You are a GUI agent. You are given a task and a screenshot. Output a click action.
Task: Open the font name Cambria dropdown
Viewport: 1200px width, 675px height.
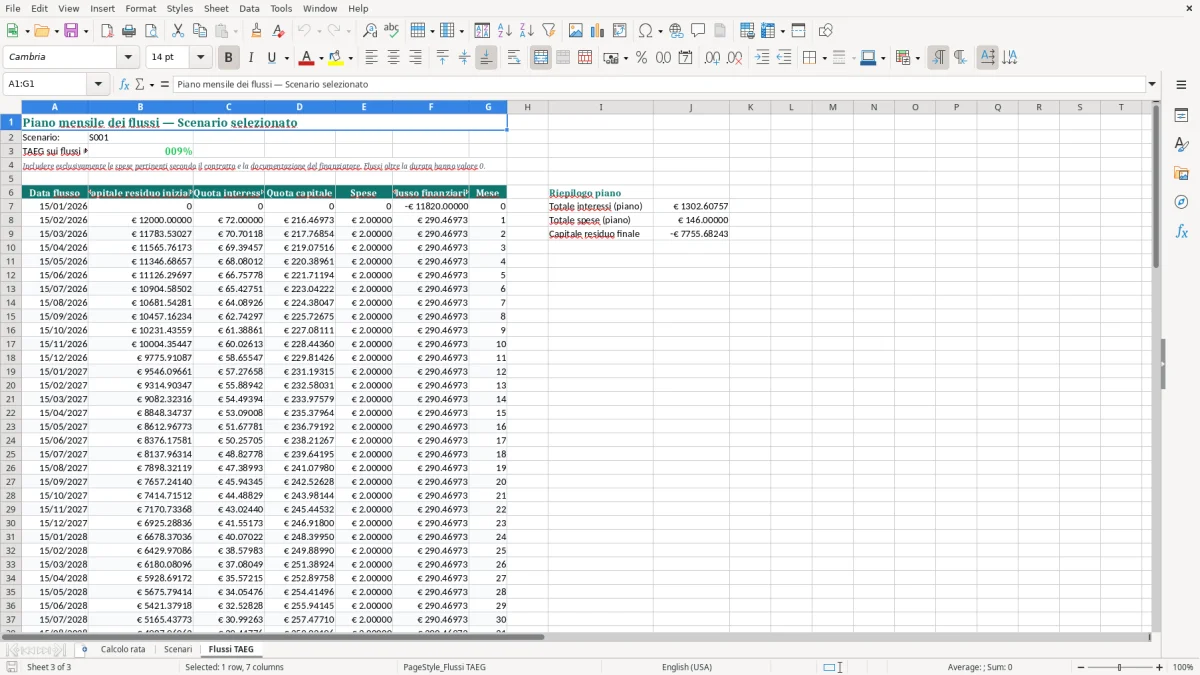[x=127, y=58]
